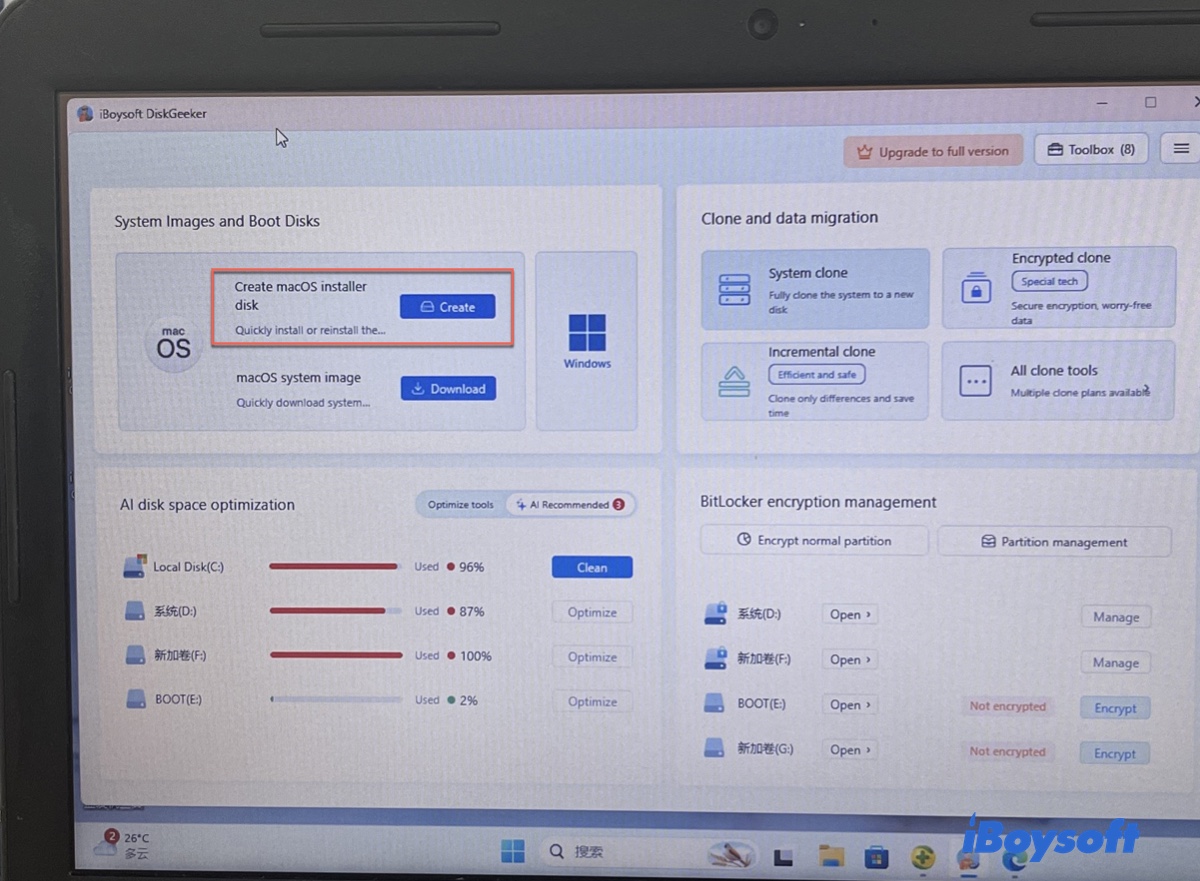Click Not encrypted status for 新加卷(G:)
Viewport: 1200px width, 881px height.
(1007, 751)
